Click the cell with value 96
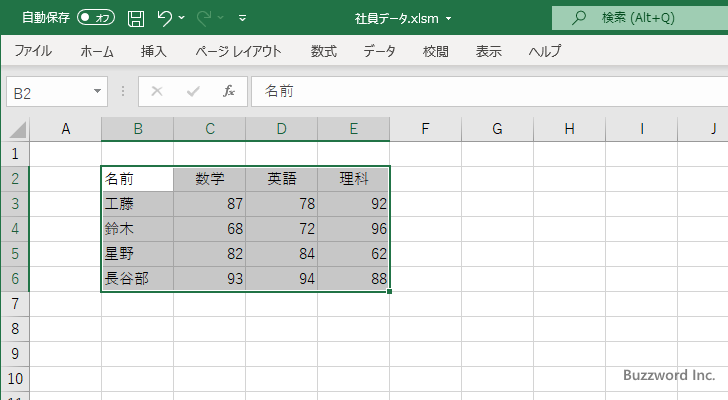The height and width of the screenshot is (400, 728). [x=353, y=229]
